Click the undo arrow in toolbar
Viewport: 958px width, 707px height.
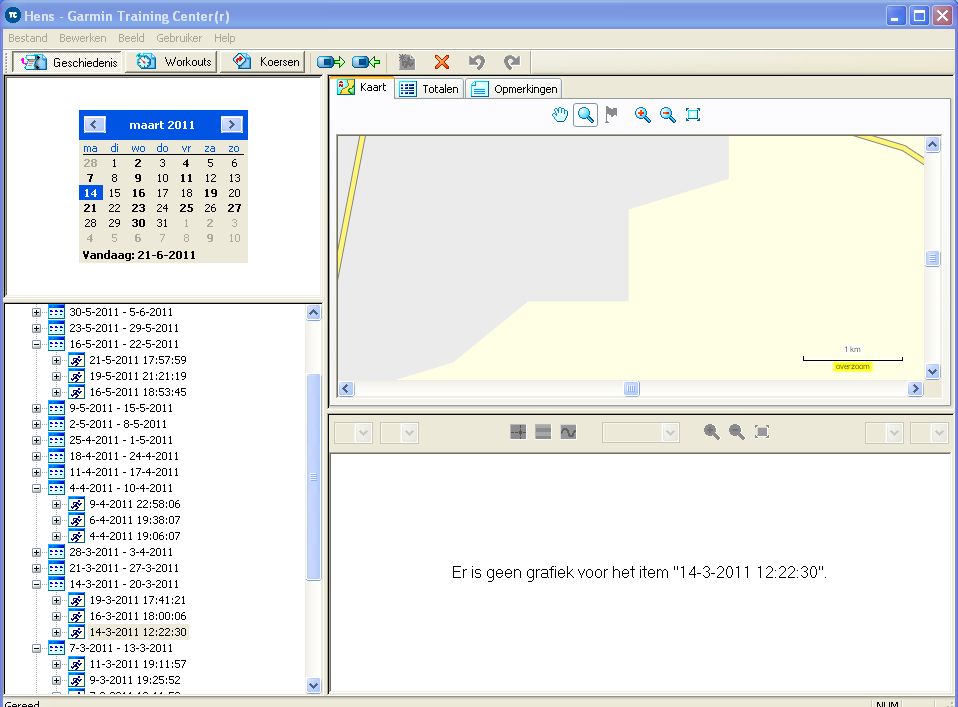pos(477,62)
